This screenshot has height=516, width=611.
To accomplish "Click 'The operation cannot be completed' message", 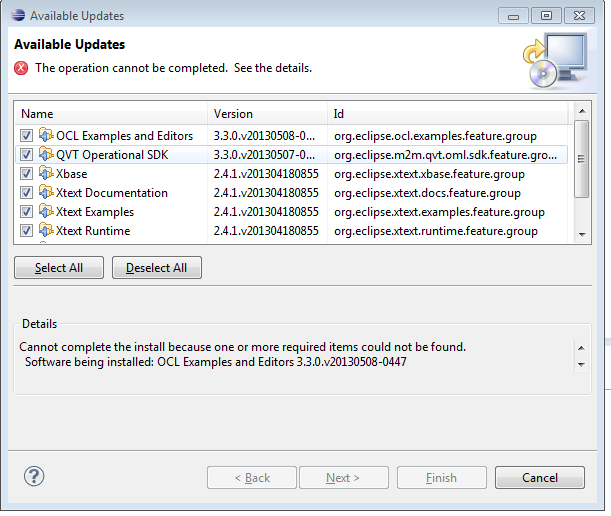I will pyautogui.click(x=173, y=68).
